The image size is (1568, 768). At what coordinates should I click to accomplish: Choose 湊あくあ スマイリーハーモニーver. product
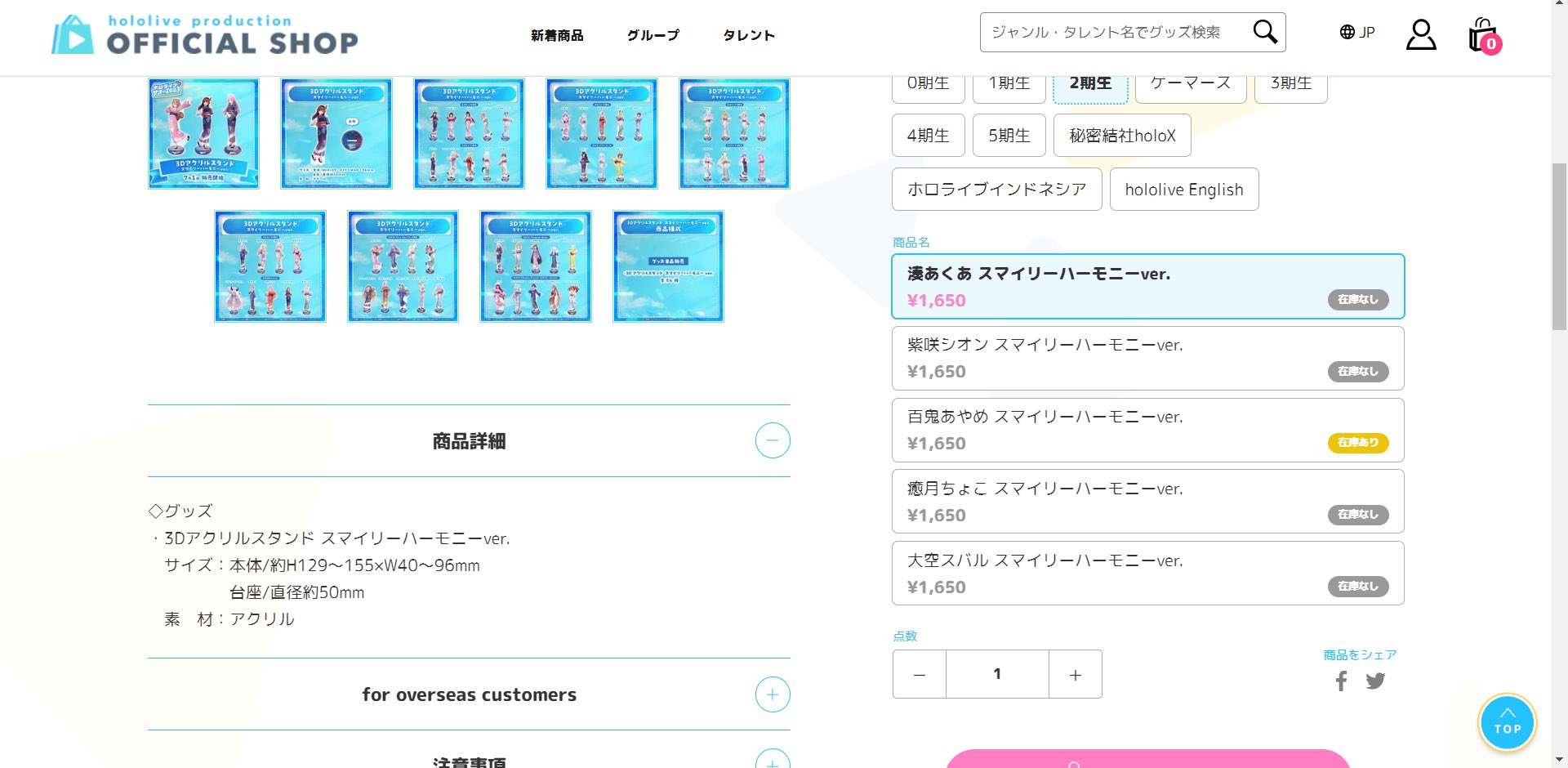1148,287
